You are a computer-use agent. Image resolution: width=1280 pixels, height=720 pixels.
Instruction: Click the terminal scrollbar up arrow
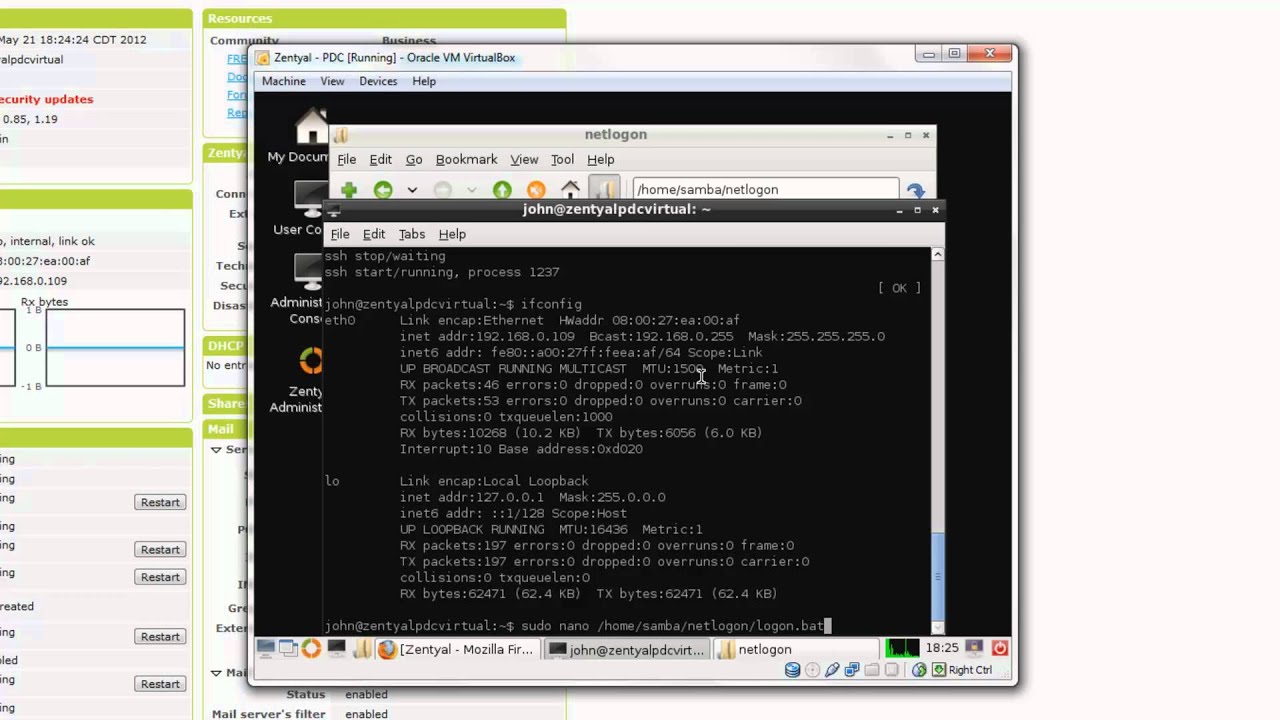[937, 255]
